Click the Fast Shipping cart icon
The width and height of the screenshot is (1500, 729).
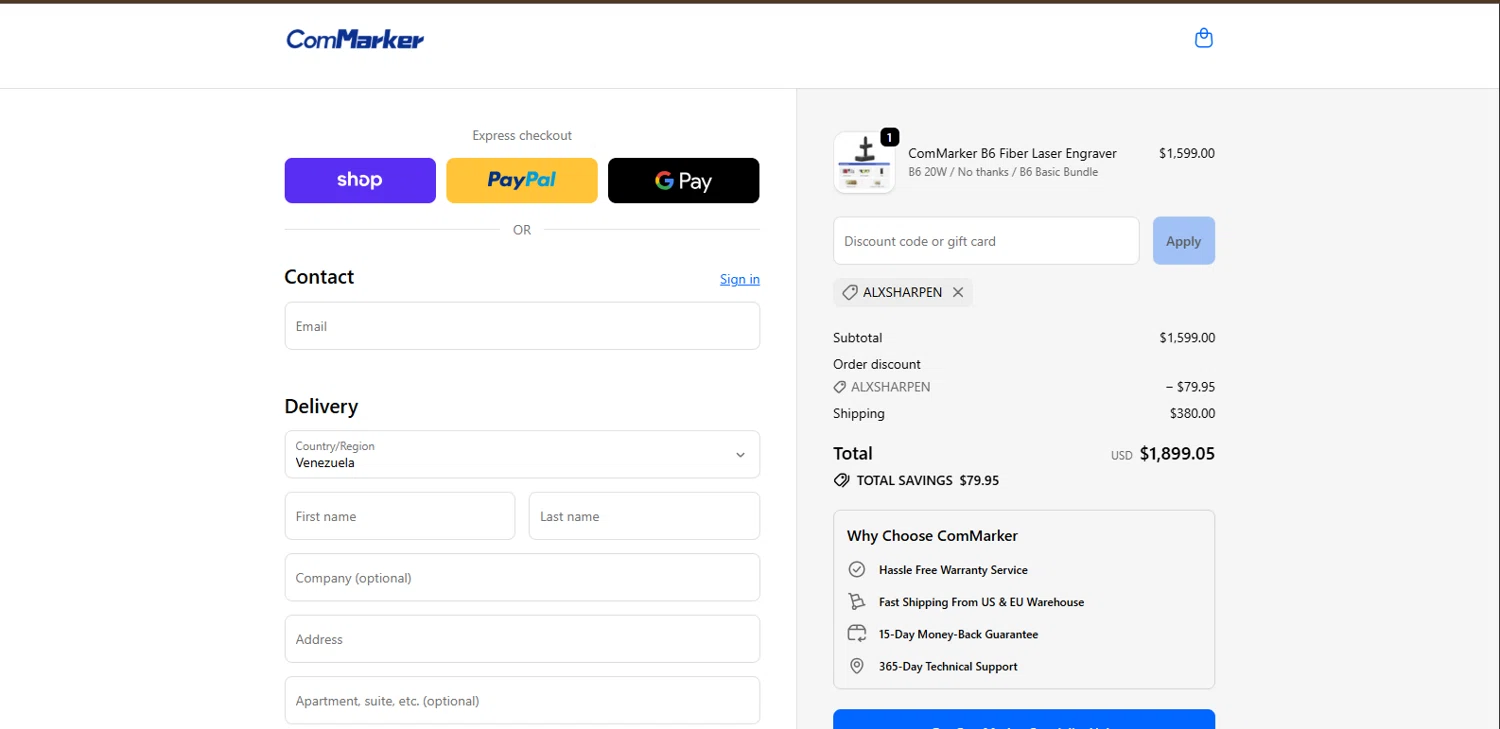[857, 601]
